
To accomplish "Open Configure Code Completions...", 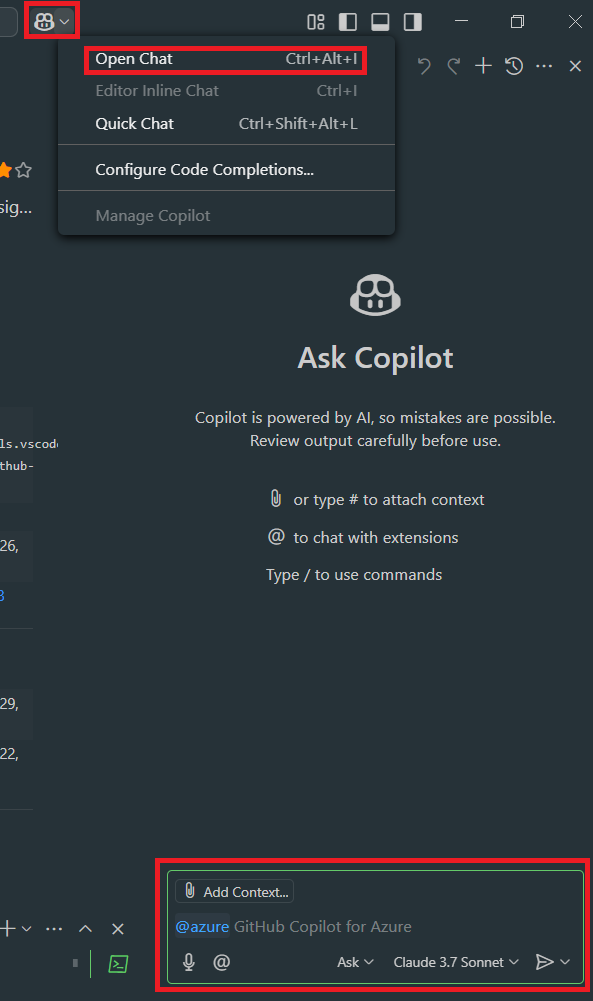I will (226, 170).
